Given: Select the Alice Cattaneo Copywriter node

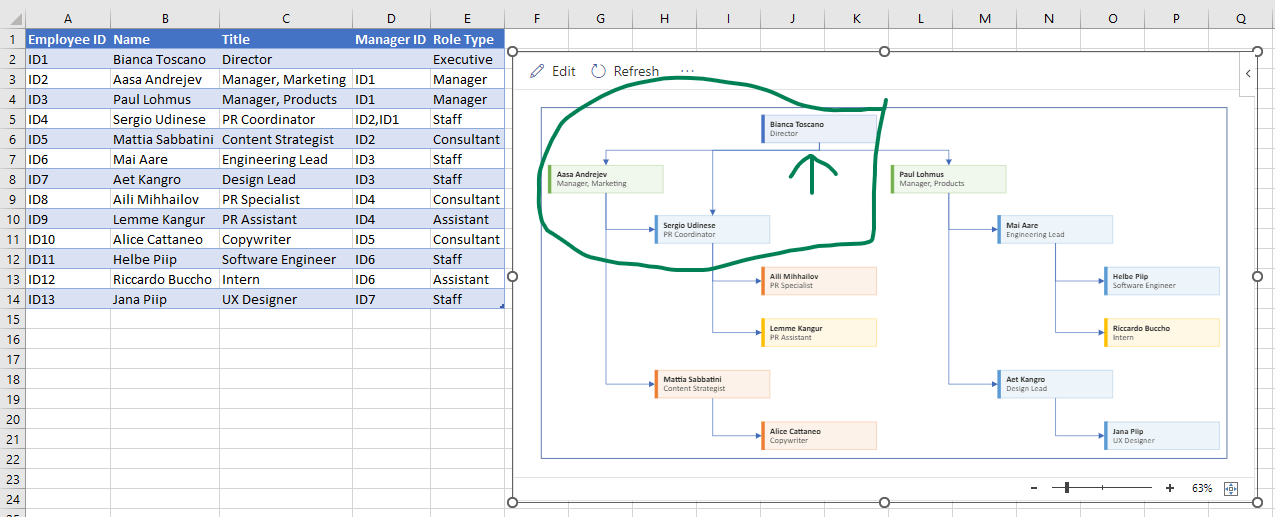Looking at the screenshot, I should [x=819, y=435].
